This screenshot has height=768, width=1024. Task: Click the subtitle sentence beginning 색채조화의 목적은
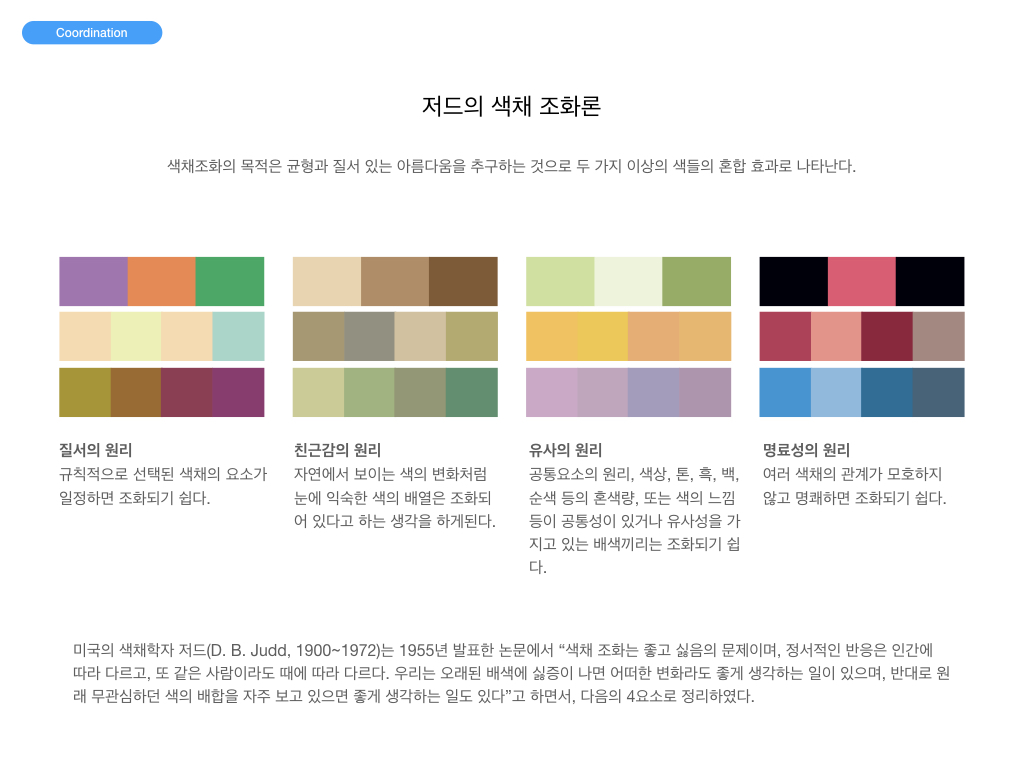(511, 166)
